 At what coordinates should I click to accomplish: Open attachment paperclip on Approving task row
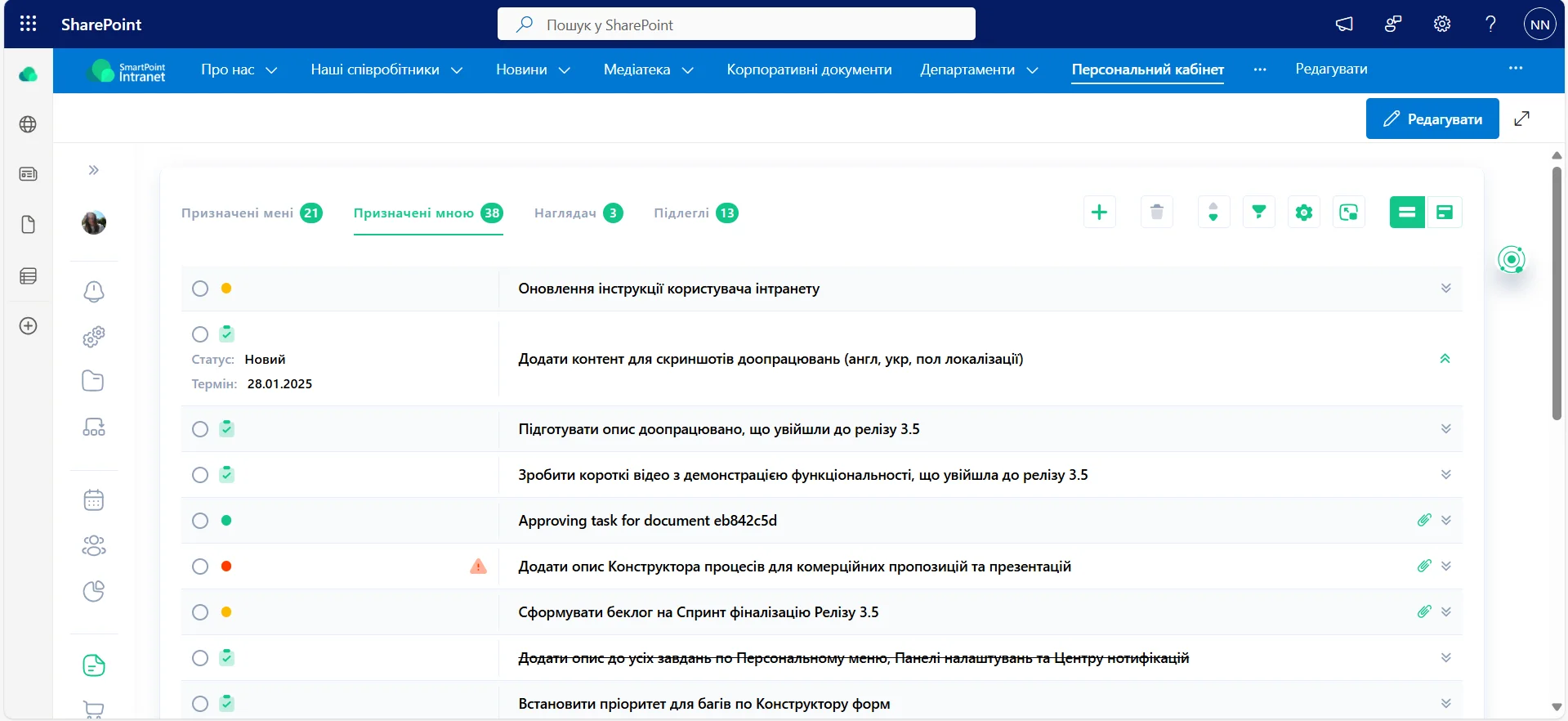[1424, 520]
